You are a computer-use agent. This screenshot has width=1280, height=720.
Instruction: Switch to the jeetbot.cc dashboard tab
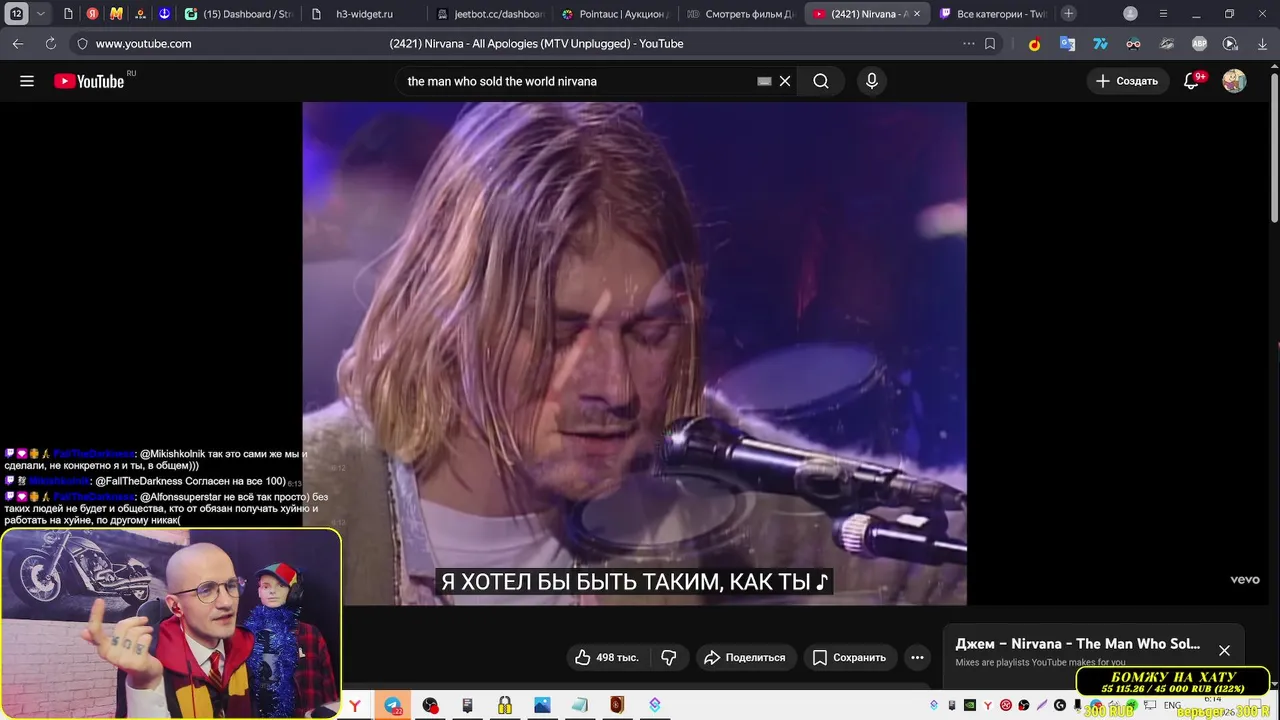(490, 14)
